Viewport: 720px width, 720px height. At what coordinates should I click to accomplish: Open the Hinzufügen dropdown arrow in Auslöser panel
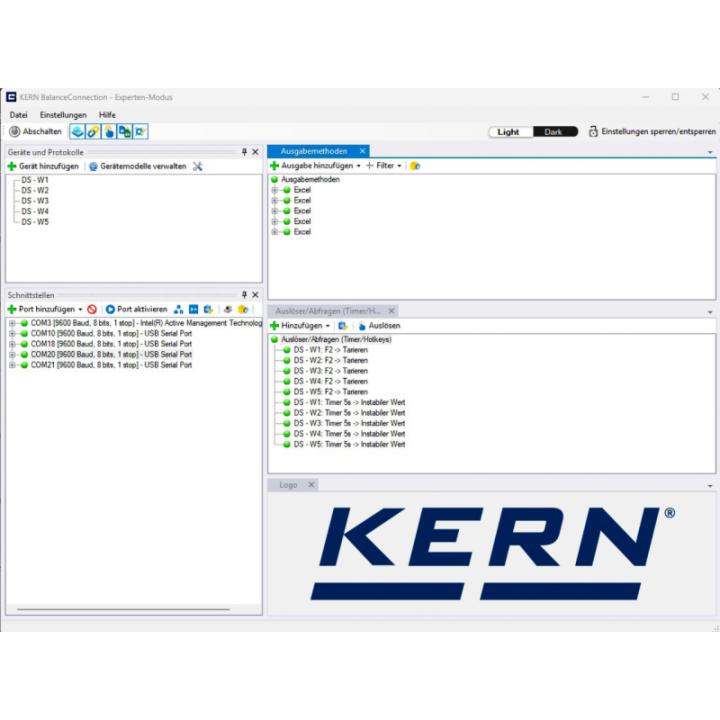328,326
